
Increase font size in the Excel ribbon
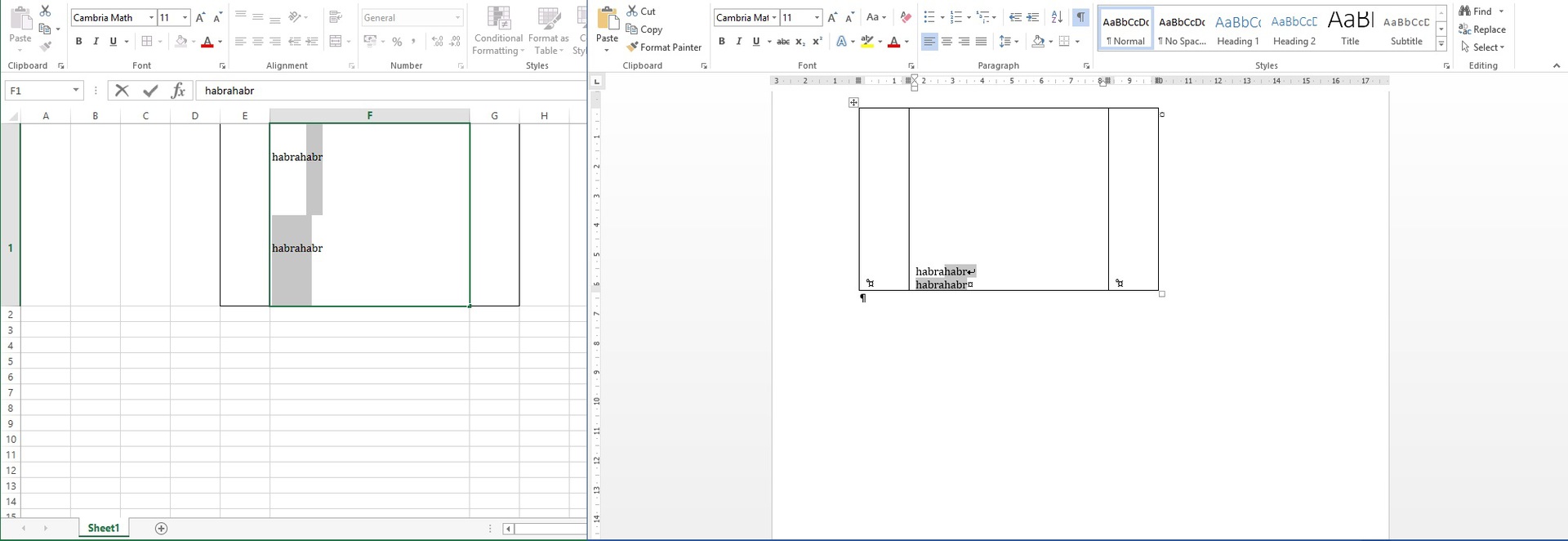click(x=200, y=17)
